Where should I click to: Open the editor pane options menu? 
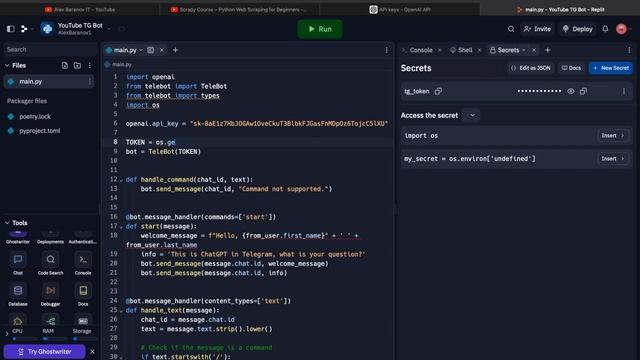pyautogui.click(x=387, y=50)
